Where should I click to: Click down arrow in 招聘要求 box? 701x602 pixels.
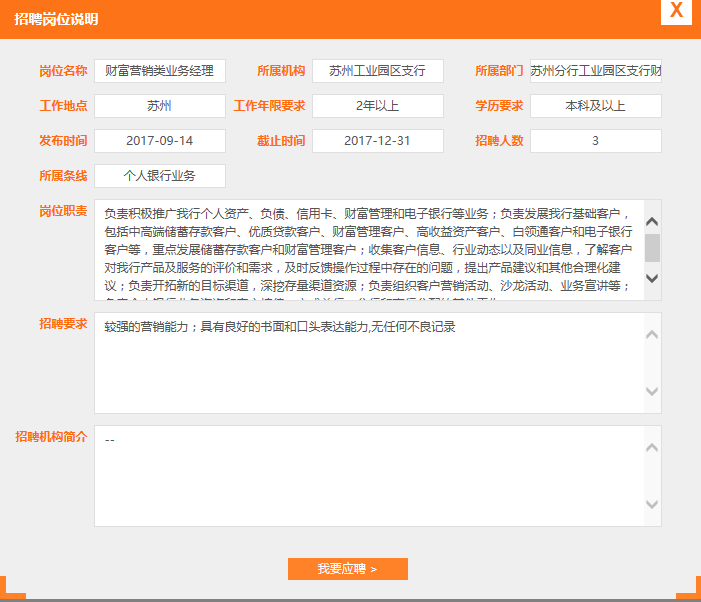pos(652,391)
